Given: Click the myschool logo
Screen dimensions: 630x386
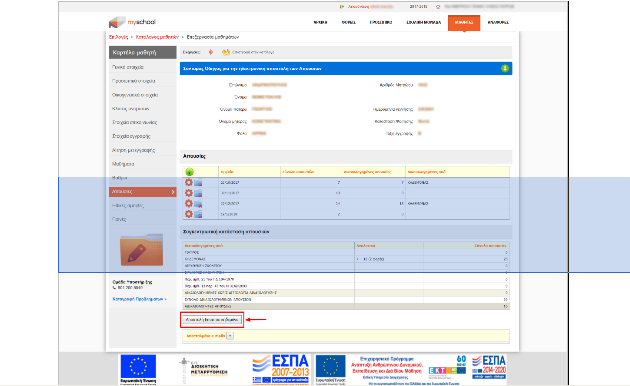Looking at the screenshot, I should tap(132, 22).
